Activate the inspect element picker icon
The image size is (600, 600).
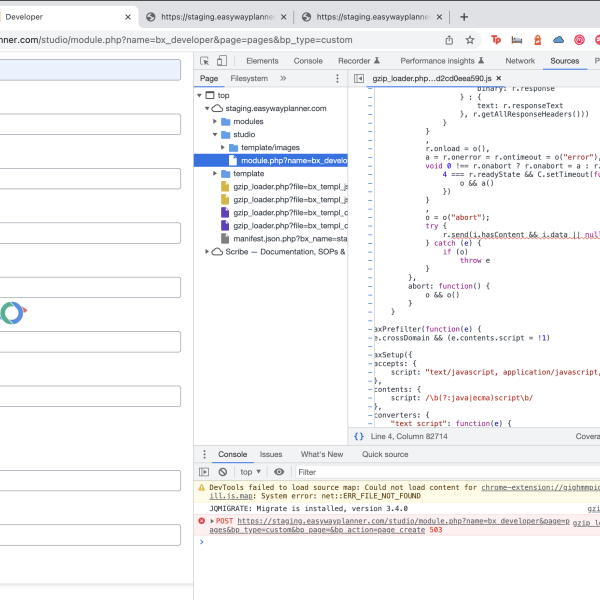click(x=204, y=61)
